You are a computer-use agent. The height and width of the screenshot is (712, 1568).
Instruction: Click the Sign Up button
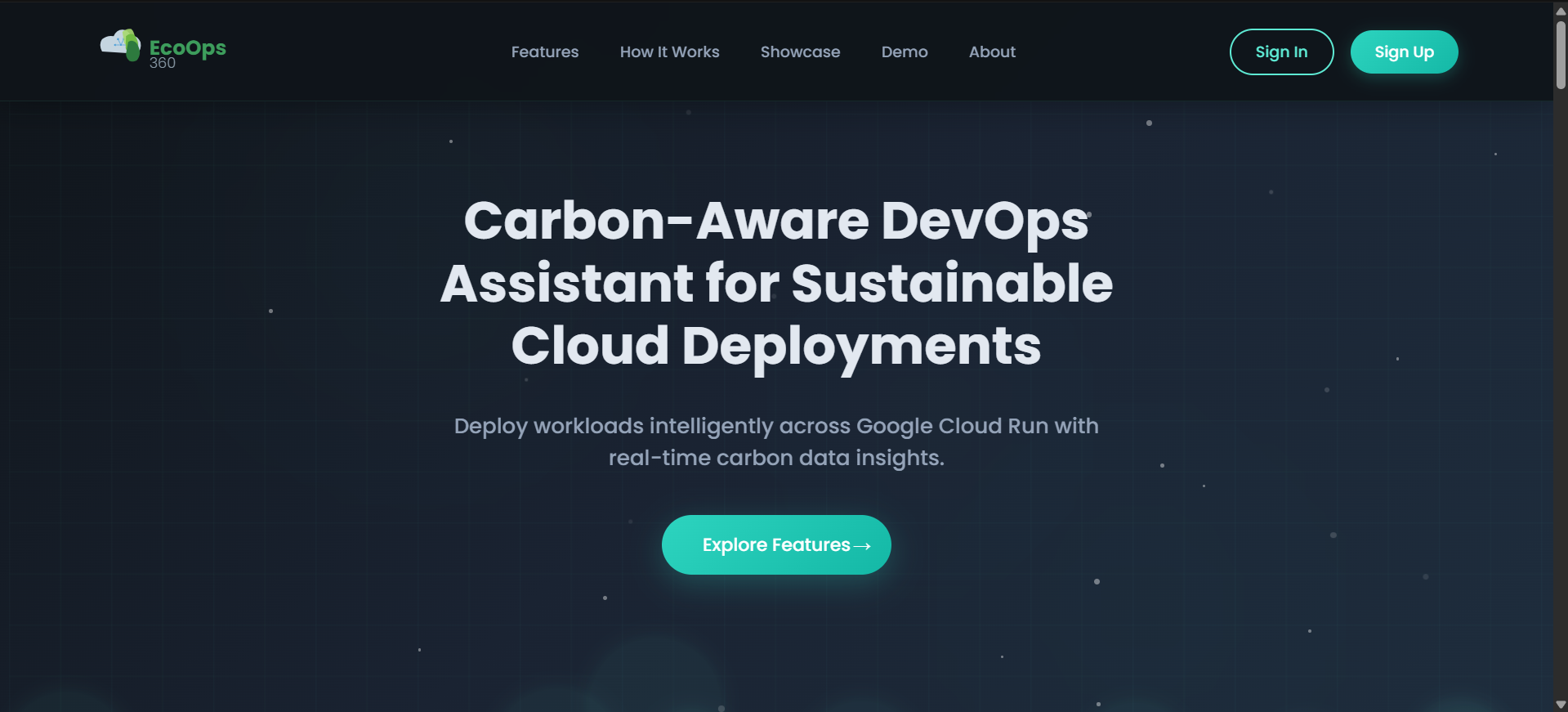tap(1404, 51)
